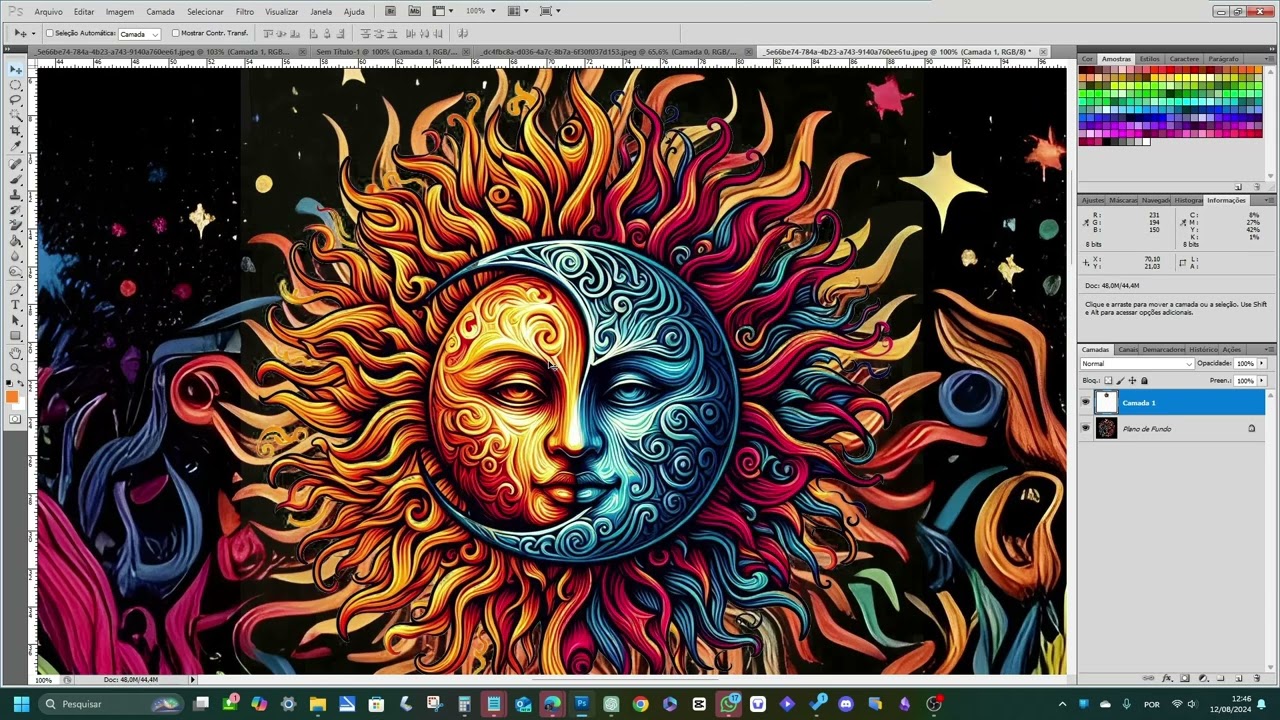This screenshot has width=1280, height=720.
Task: Open the Windows Start menu
Action: tap(21, 704)
